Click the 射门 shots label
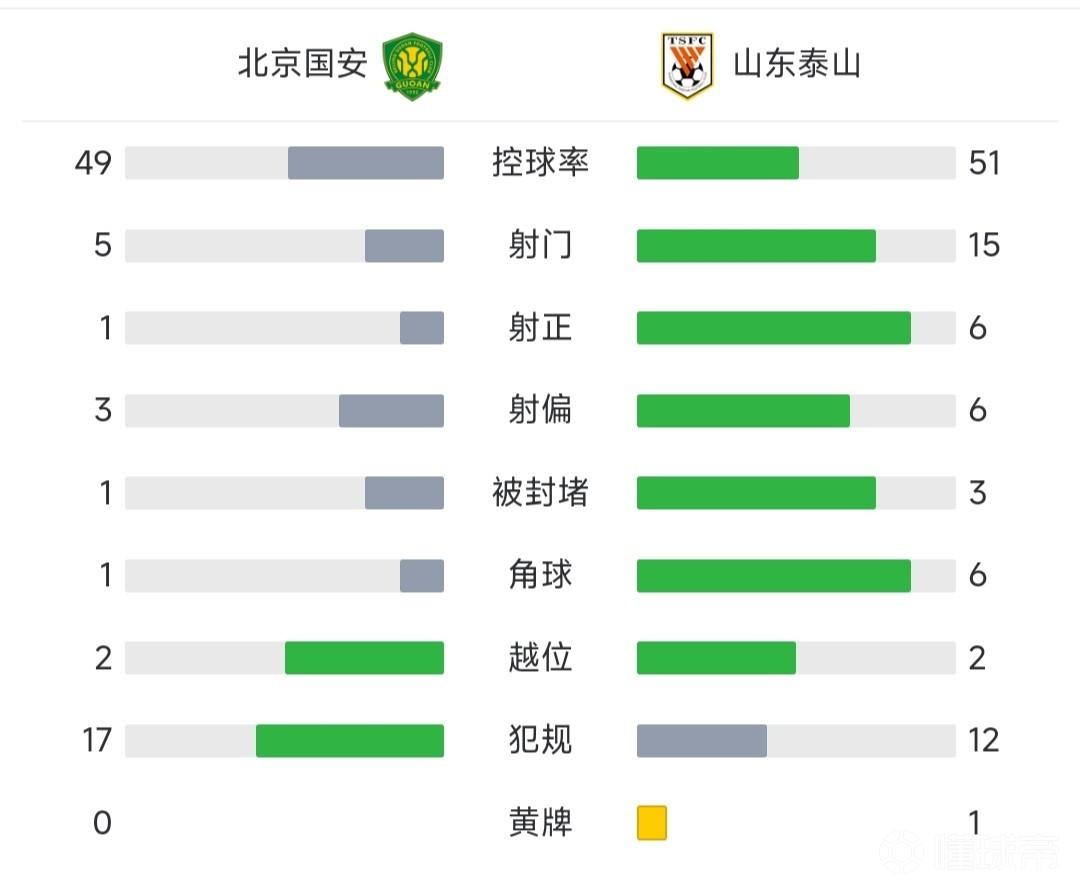The width and height of the screenshot is (1080, 884). click(x=540, y=245)
